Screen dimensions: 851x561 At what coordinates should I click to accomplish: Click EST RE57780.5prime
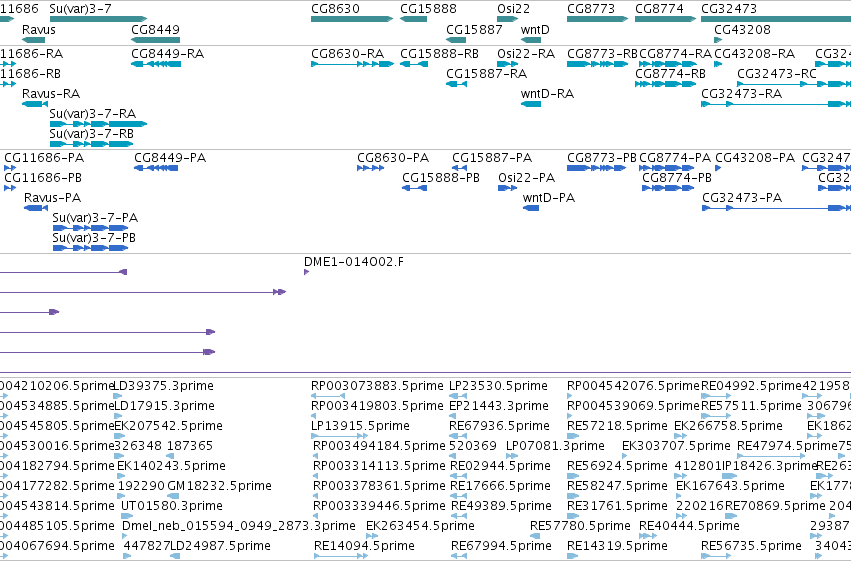point(580,526)
